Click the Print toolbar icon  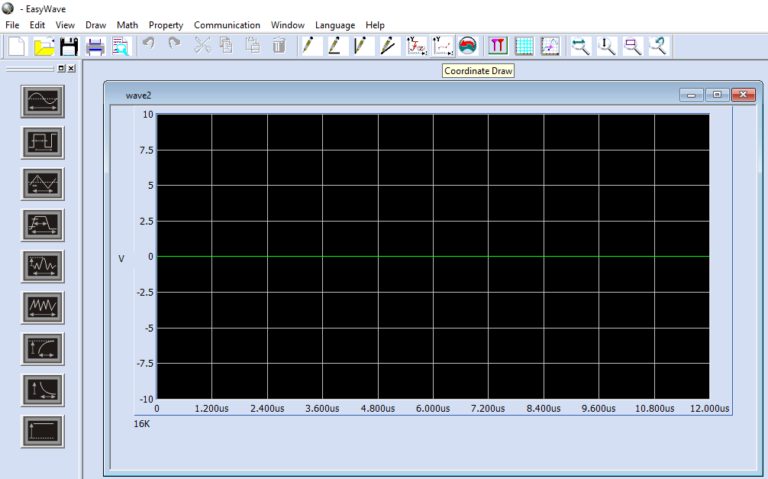[95, 45]
